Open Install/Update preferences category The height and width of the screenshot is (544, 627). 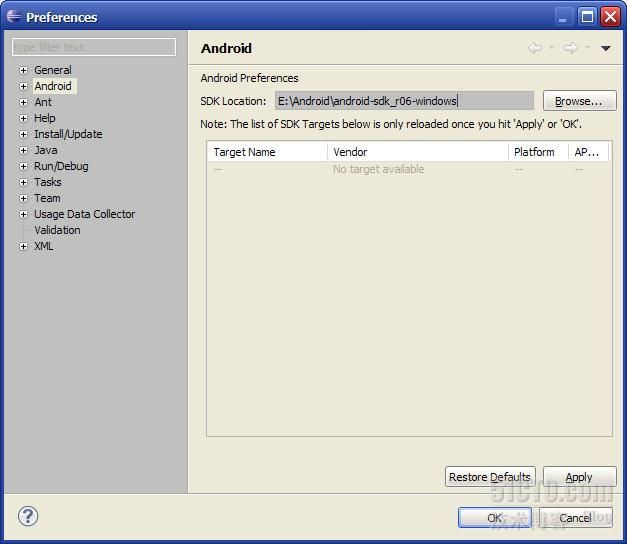pyautogui.click(x=68, y=134)
